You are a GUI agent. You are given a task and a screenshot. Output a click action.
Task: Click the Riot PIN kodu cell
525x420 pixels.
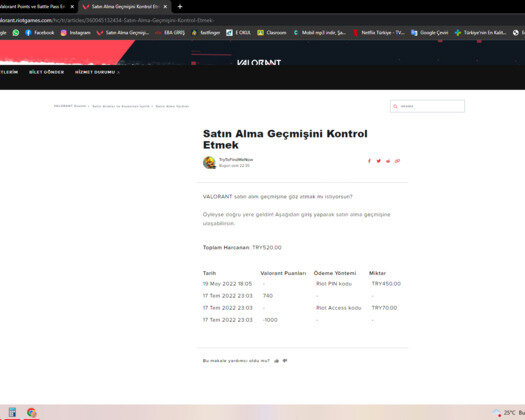click(334, 284)
